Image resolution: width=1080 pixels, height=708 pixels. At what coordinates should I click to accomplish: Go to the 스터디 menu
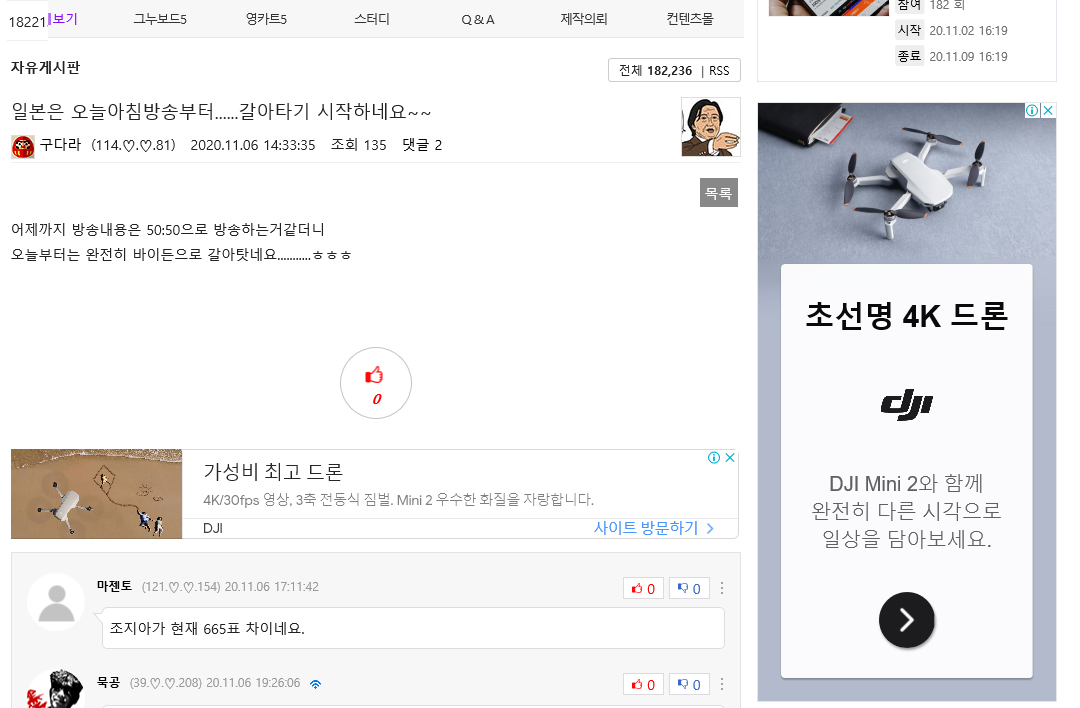tap(372, 19)
